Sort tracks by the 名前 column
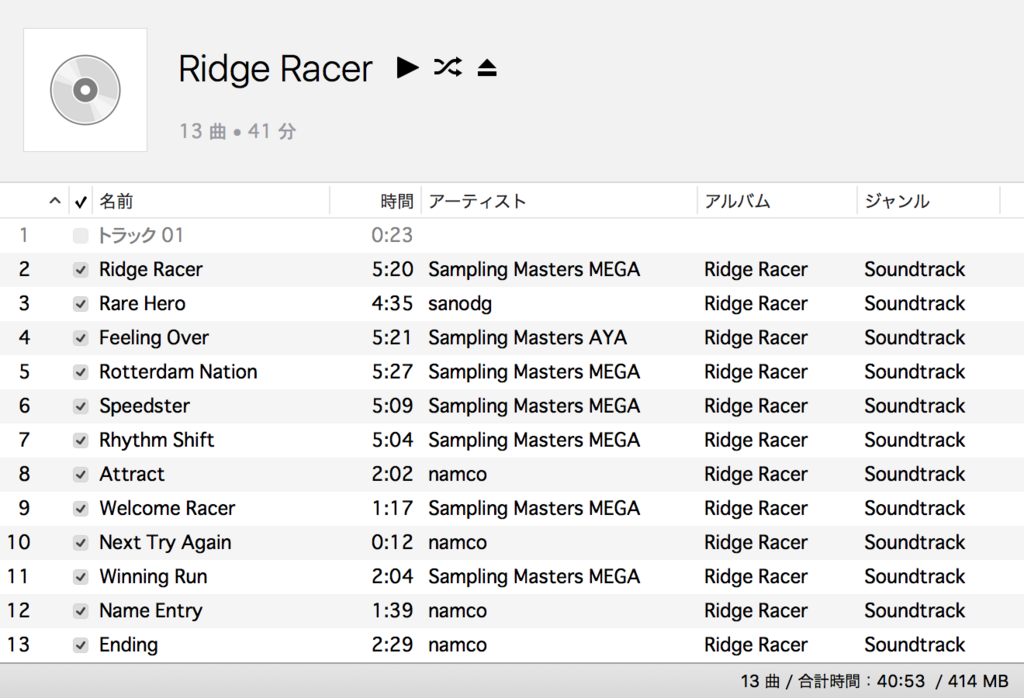 [112, 200]
